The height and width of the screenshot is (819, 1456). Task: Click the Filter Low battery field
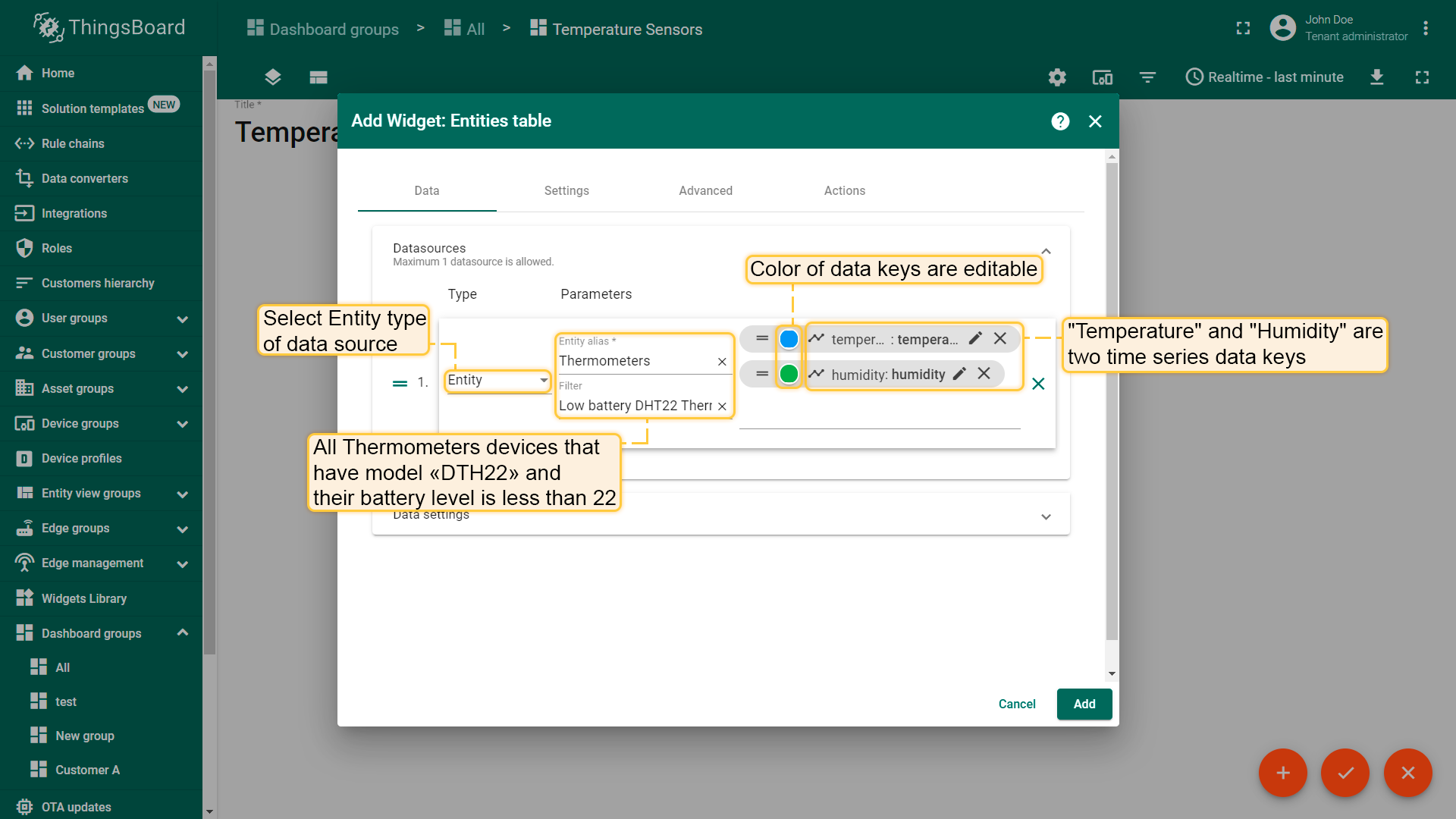635,406
